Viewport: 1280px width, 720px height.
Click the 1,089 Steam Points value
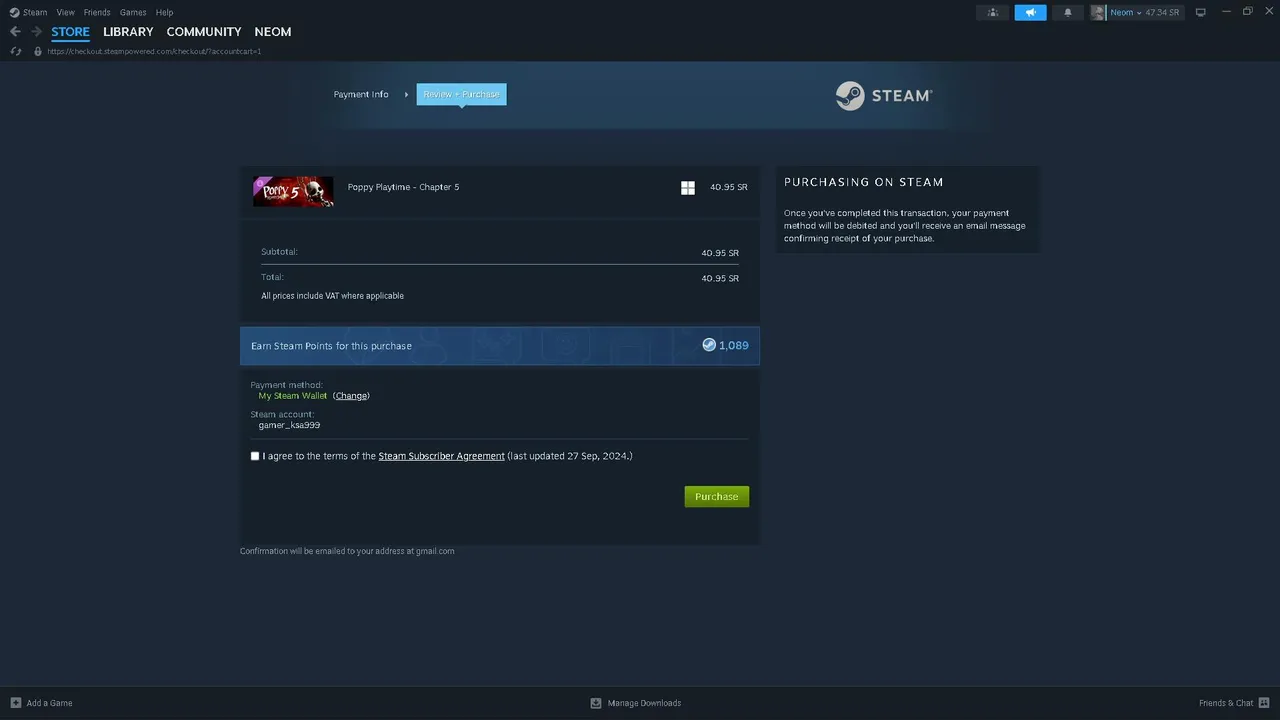point(734,345)
